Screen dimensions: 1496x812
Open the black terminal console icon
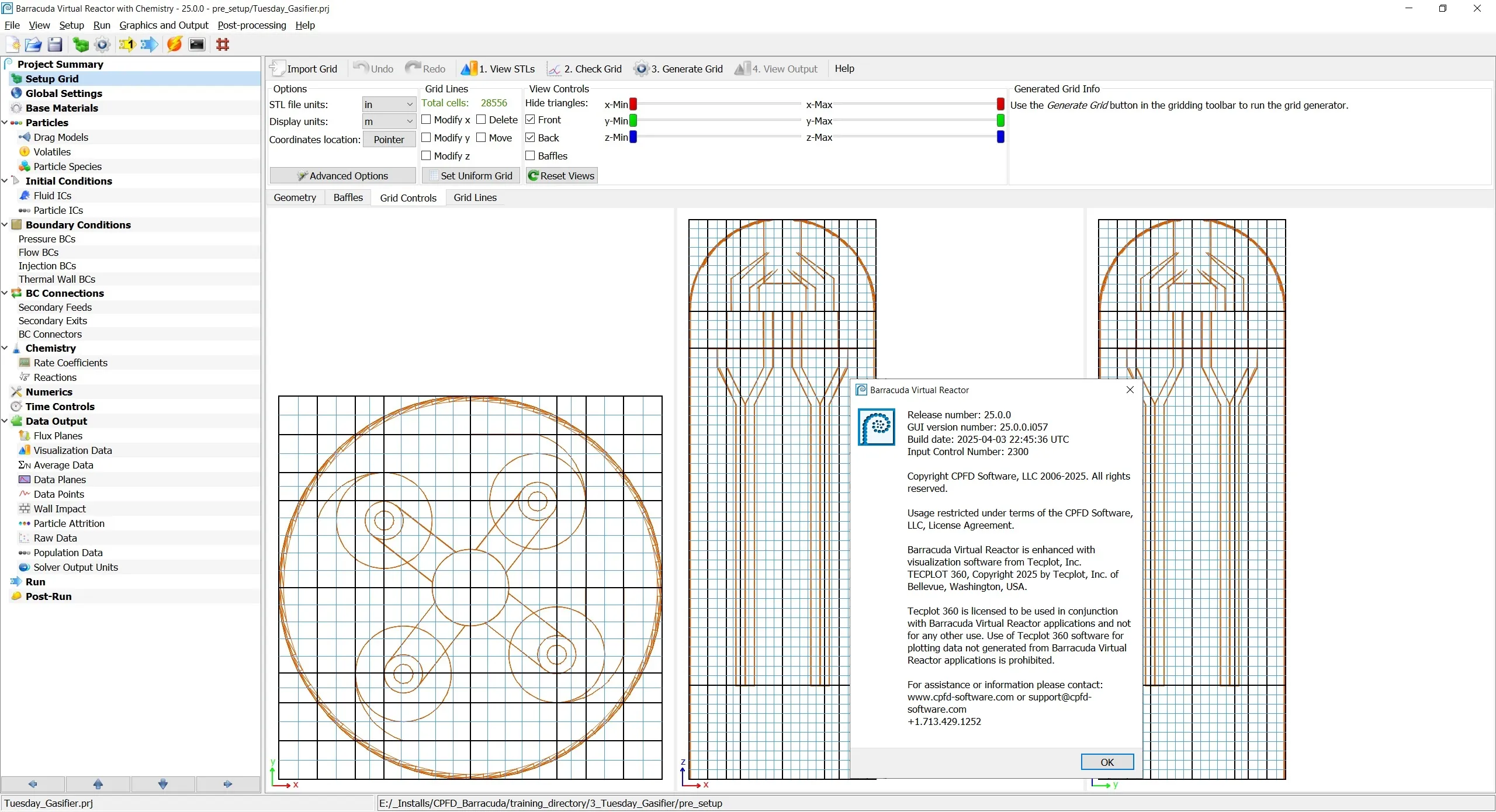pos(197,44)
